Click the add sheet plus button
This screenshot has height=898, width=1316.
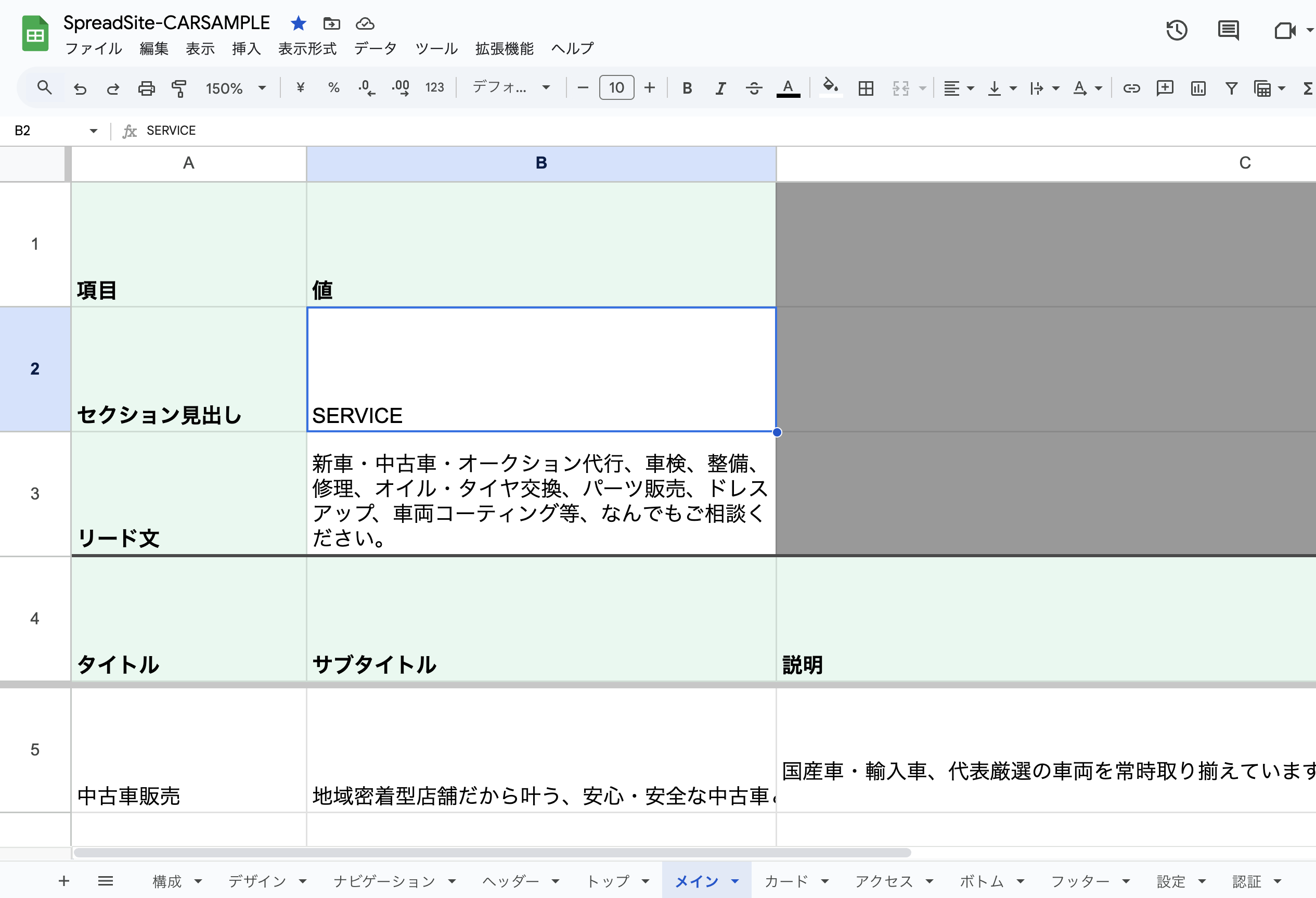(x=64, y=880)
